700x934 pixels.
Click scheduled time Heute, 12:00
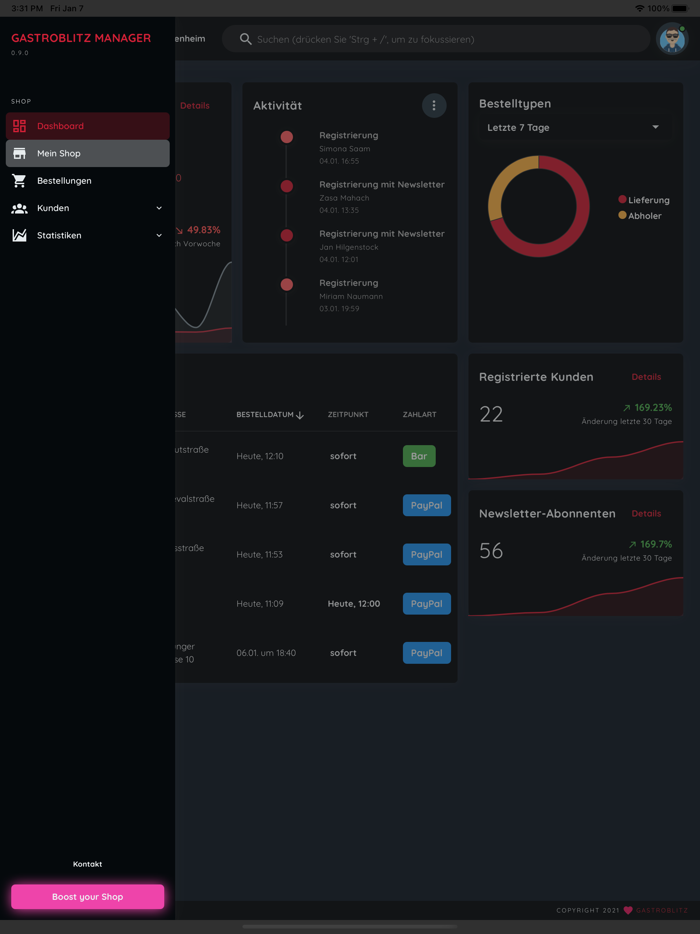[x=354, y=603]
